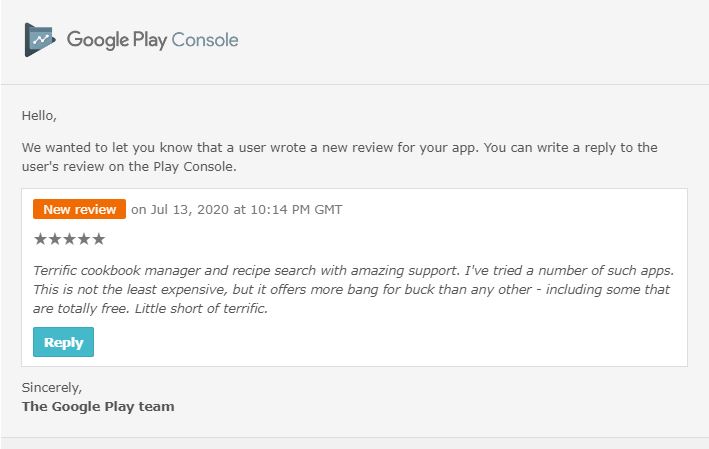Click the Hello greeting line
709x449 pixels.
click(39, 116)
